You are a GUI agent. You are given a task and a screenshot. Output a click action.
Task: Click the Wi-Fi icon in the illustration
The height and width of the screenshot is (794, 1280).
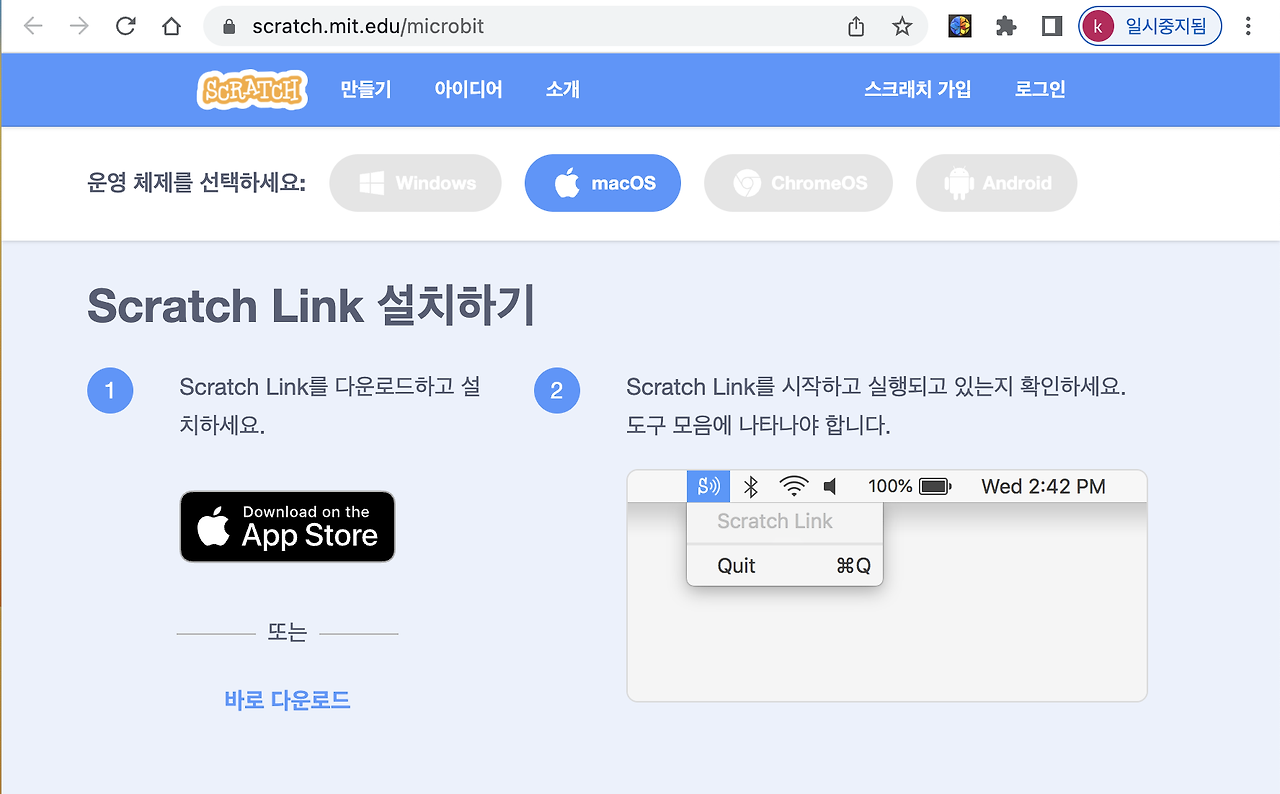click(794, 487)
